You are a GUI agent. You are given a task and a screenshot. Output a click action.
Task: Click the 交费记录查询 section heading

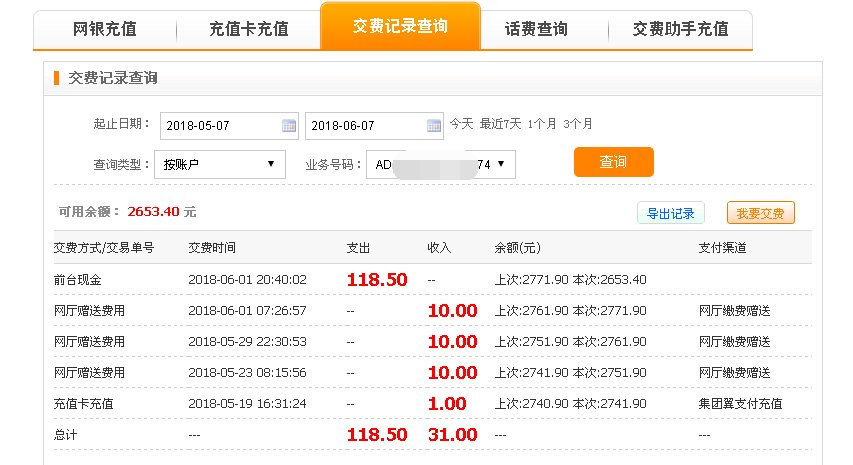113,78
